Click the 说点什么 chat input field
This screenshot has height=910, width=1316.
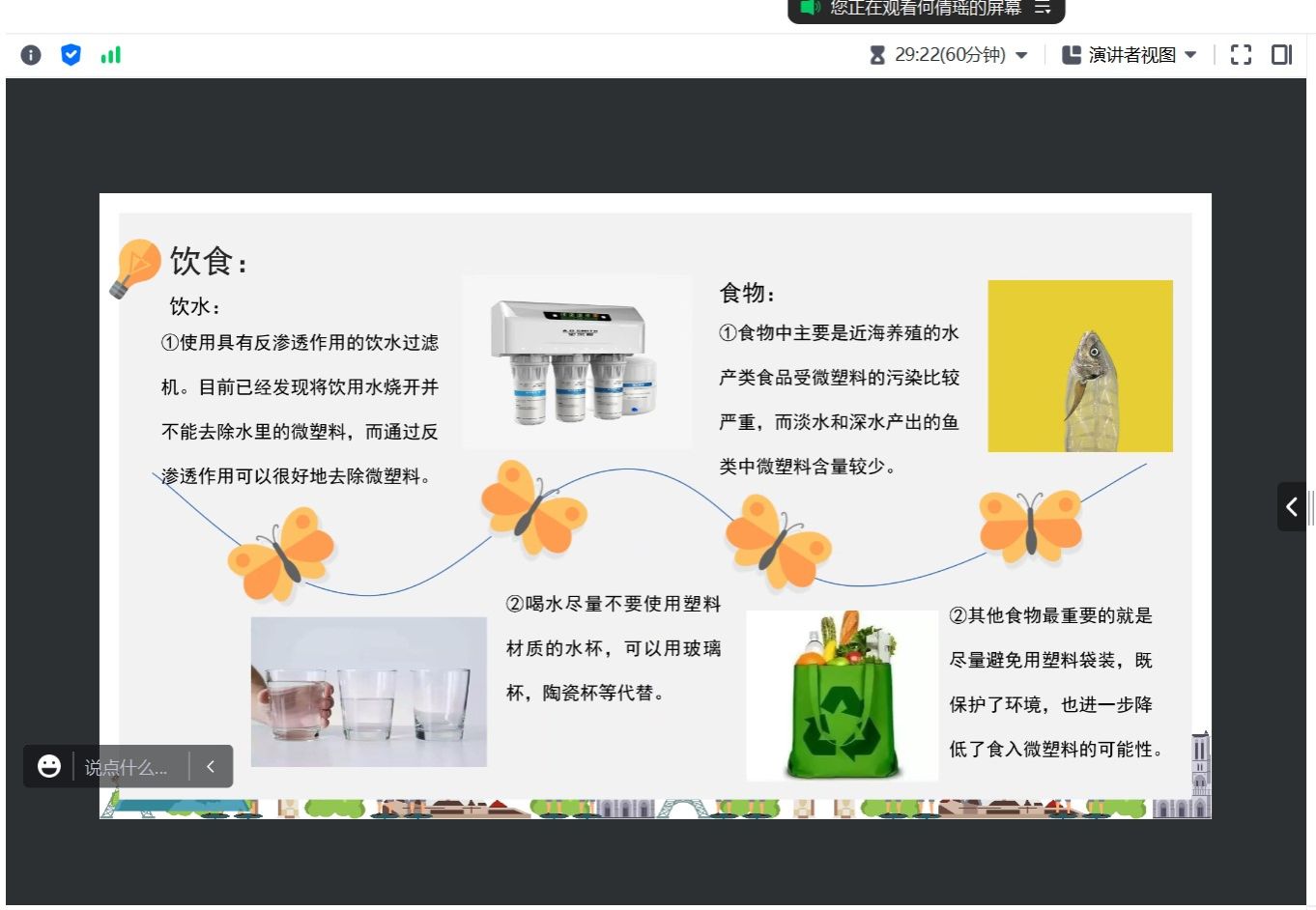[127, 768]
